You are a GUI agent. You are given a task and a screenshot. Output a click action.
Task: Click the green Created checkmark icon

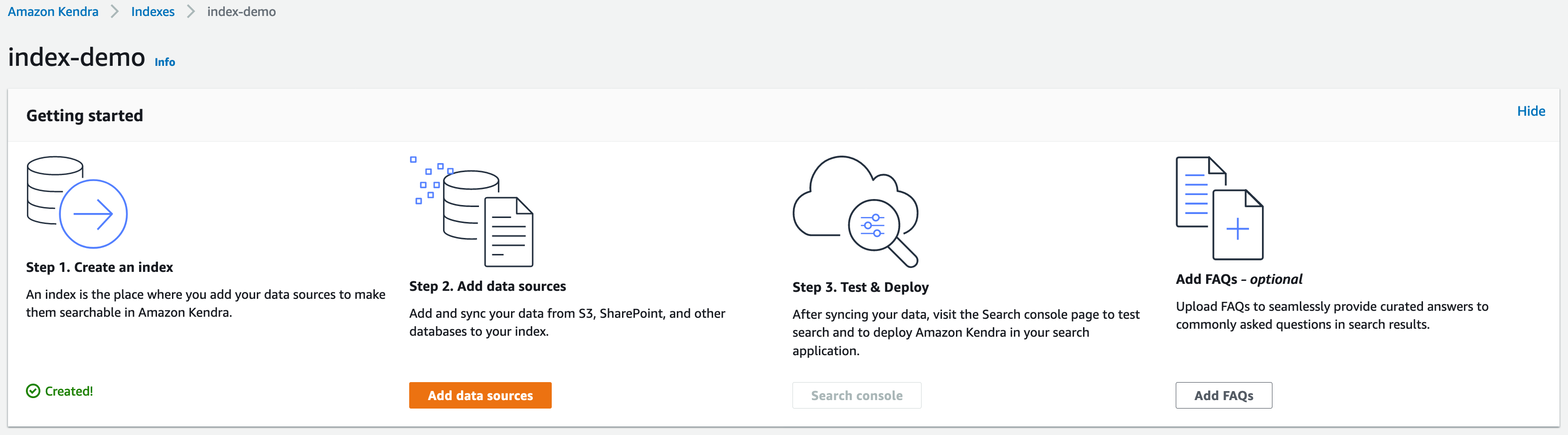[33, 391]
